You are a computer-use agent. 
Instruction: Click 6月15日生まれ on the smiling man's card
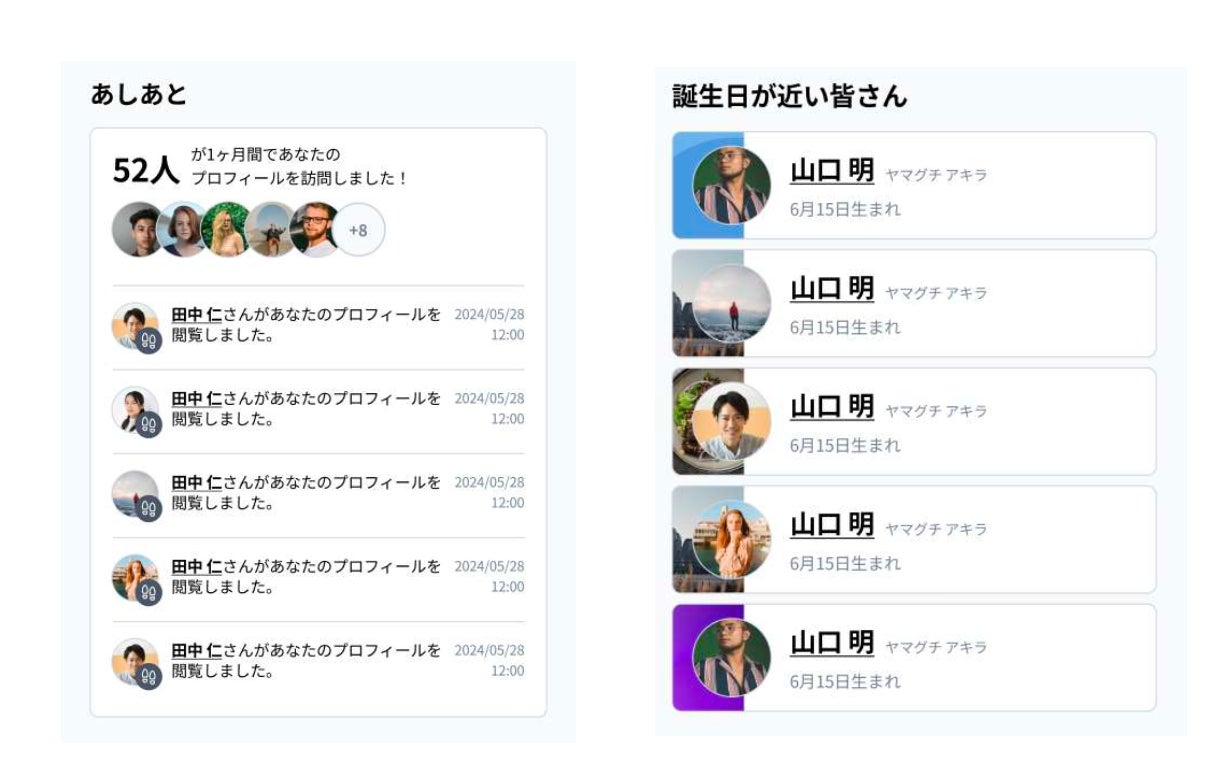tap(845, 446)
